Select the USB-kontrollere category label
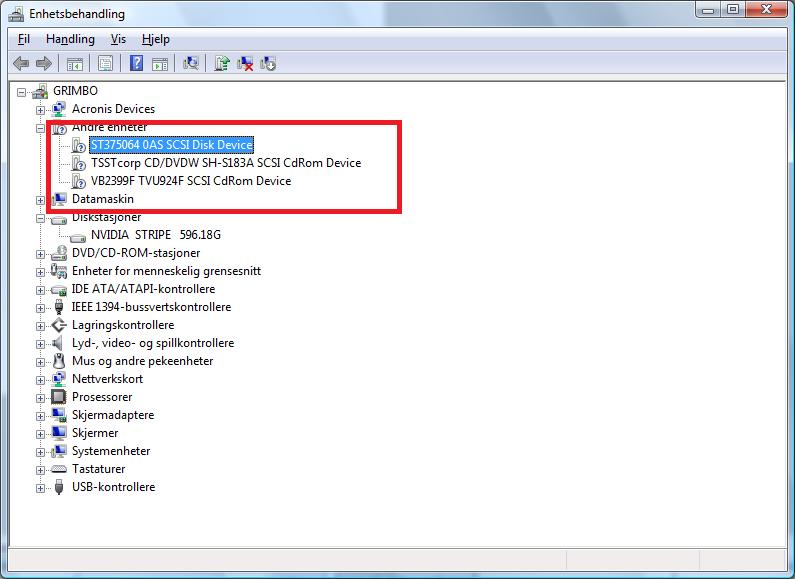 (x=113, y=487)
